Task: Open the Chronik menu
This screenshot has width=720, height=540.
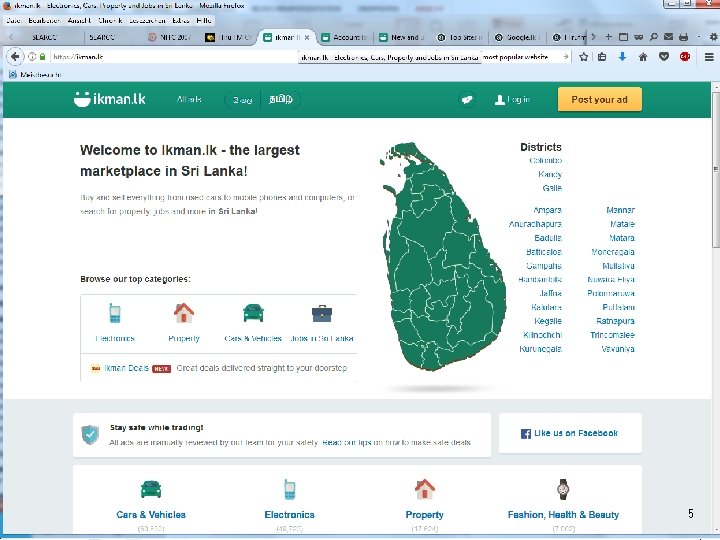Action: pyautogui.click(x=110, y=20)
